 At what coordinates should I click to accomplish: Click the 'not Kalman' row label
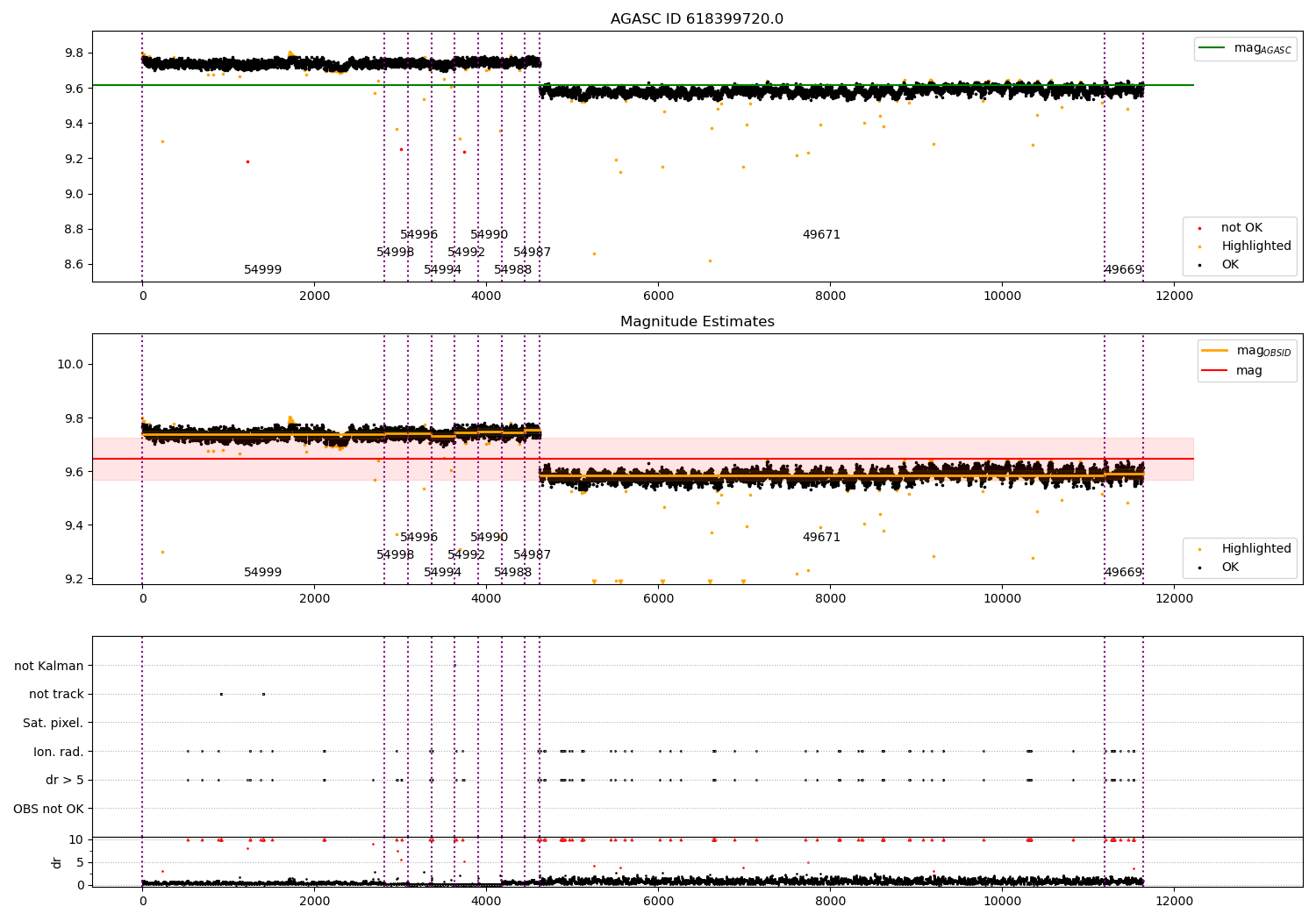click(49, 667)
